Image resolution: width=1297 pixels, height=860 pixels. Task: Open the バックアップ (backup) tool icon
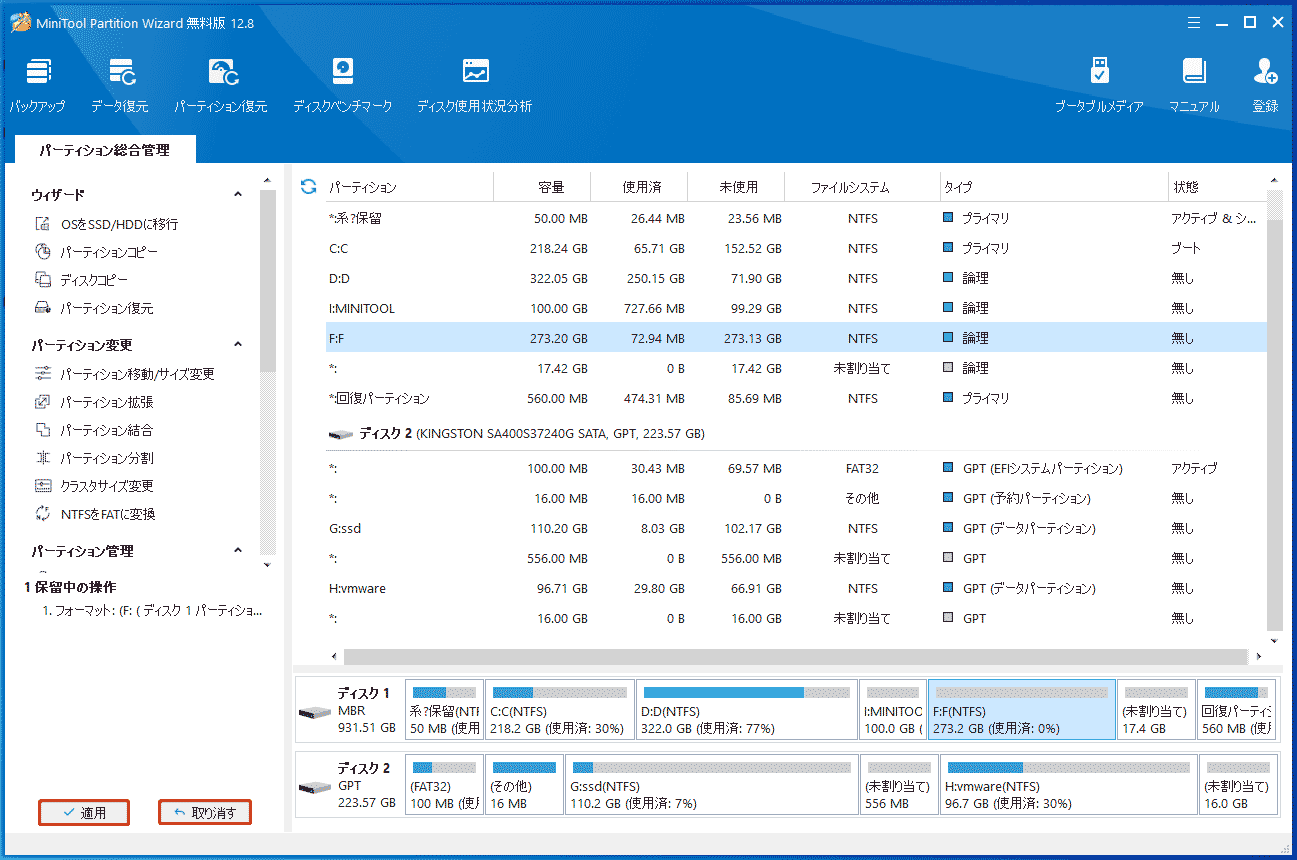[x=38, y=73]
